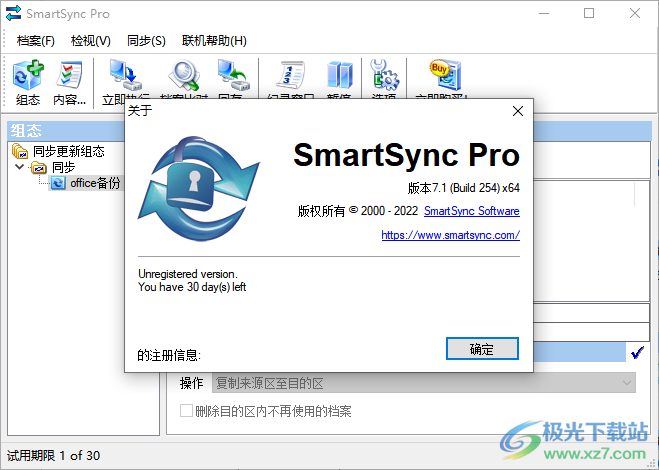Click the 试用期限 1 of 30 status text

[x=53, y=455]
